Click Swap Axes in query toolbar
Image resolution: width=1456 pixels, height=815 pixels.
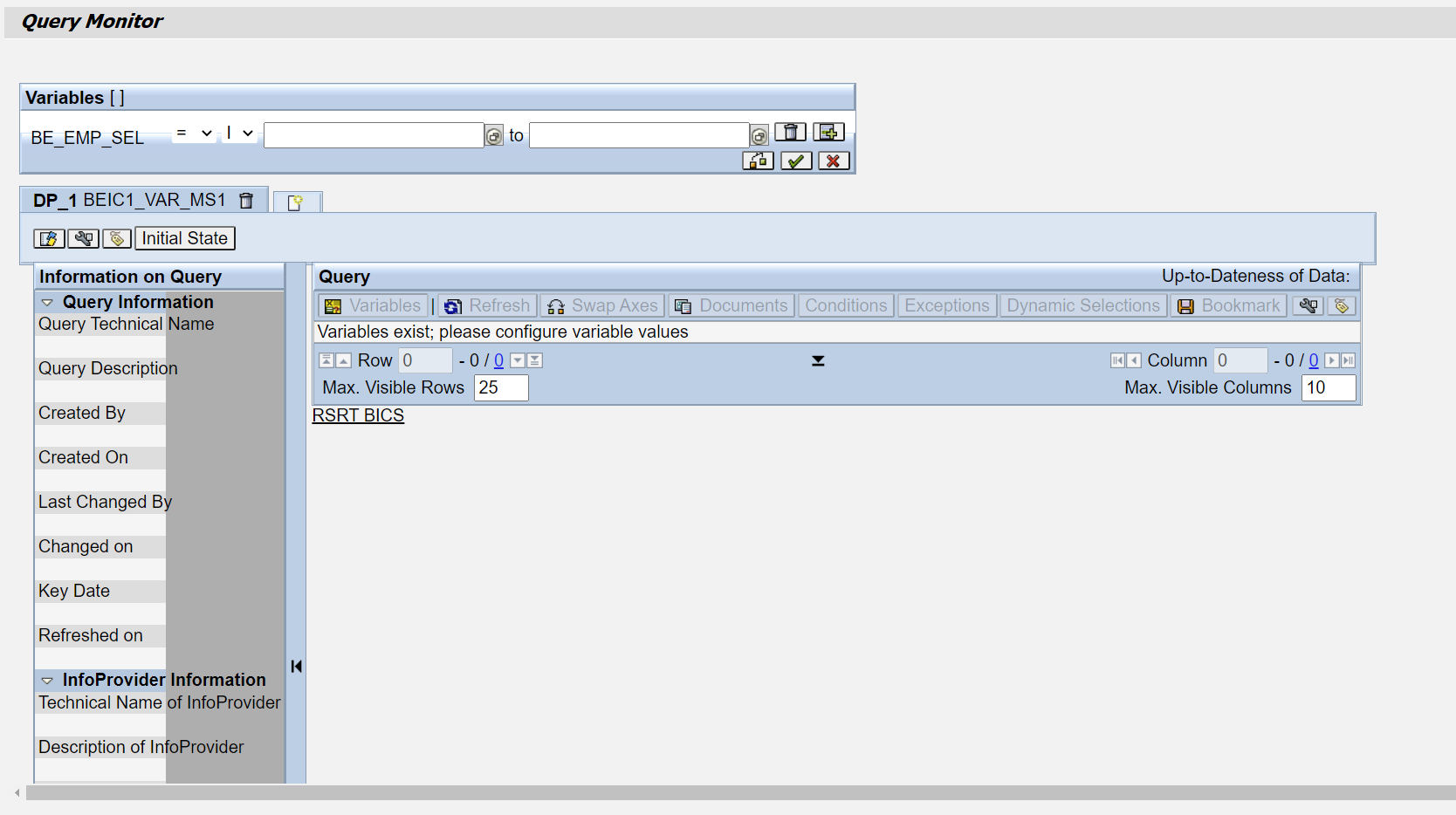(x=602, y=305)
